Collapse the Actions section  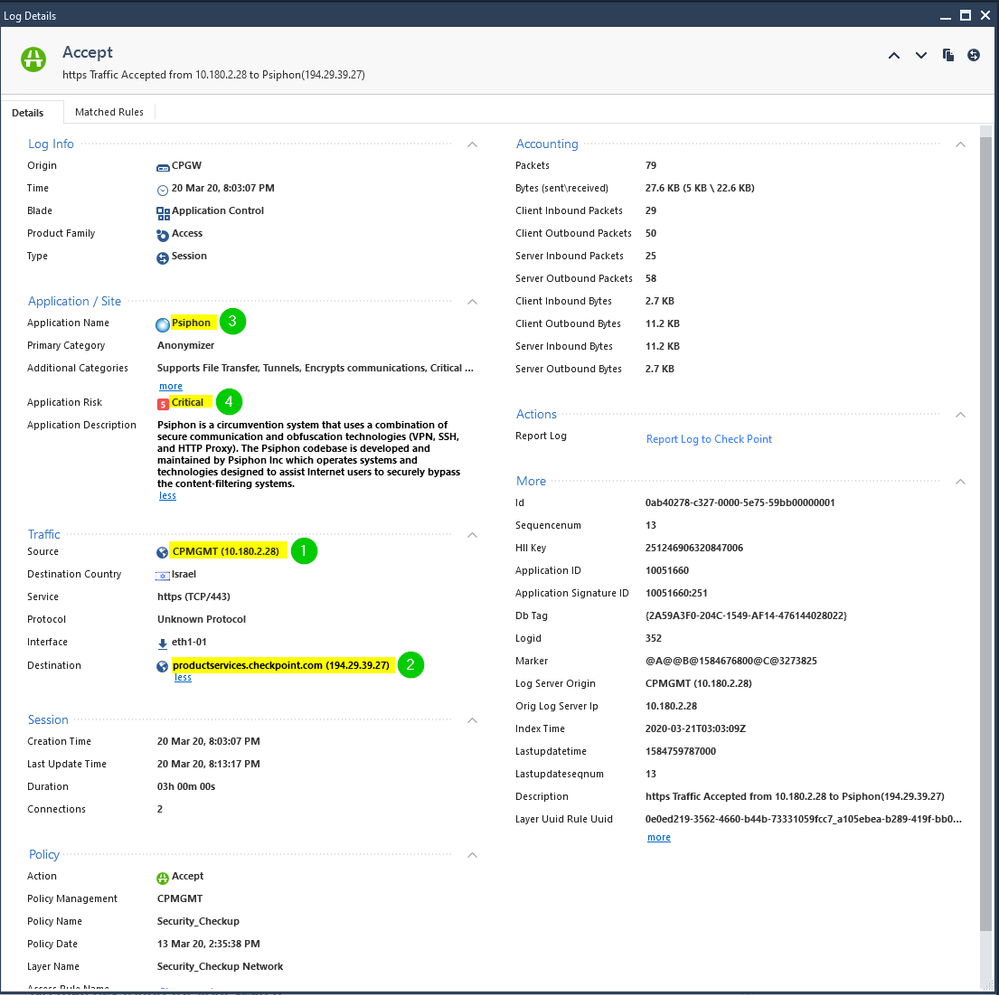pyautogui.click(x=960, y=415)
